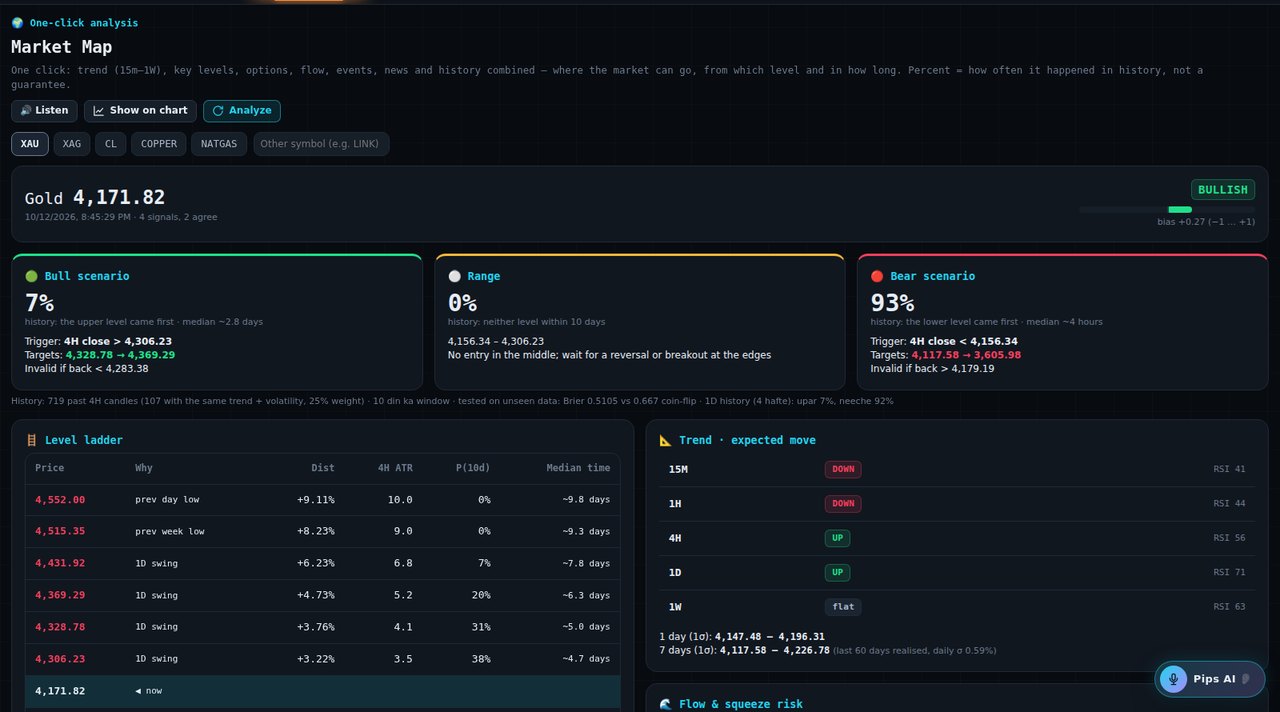Click the RSI 71 value
Viewport: 1280px width, 712px height.
tap(1229, 573)
